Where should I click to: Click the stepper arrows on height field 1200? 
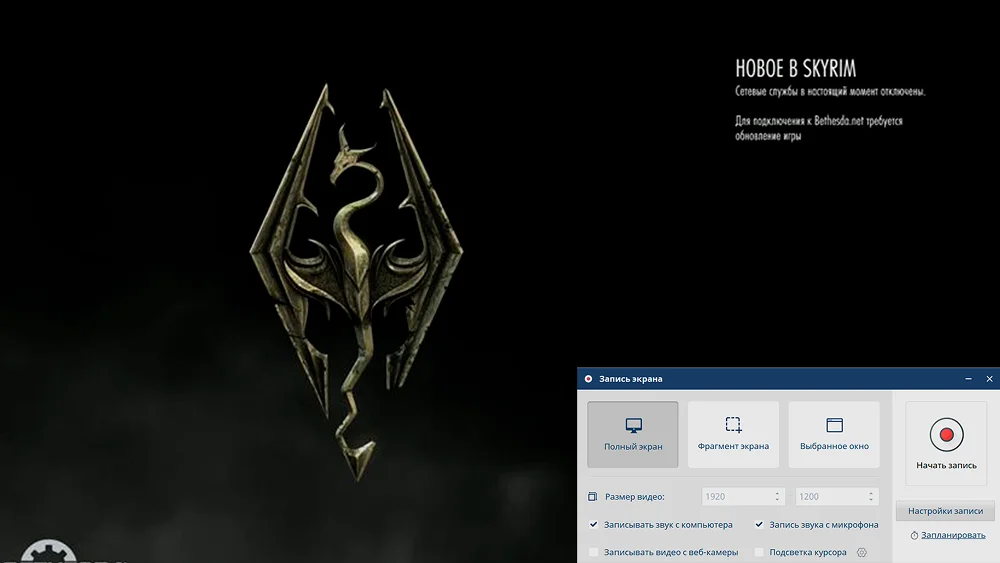[872, 497]
